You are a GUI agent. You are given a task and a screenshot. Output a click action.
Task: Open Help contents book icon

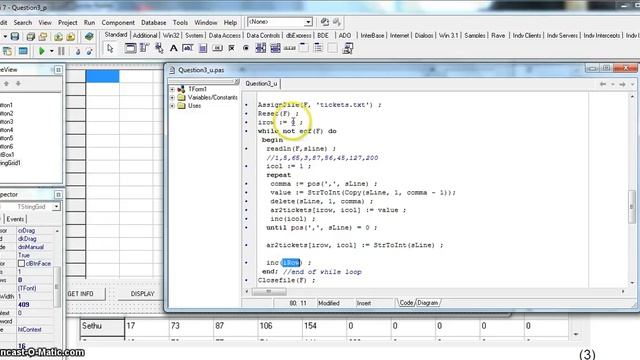click(x=89, y=36)
